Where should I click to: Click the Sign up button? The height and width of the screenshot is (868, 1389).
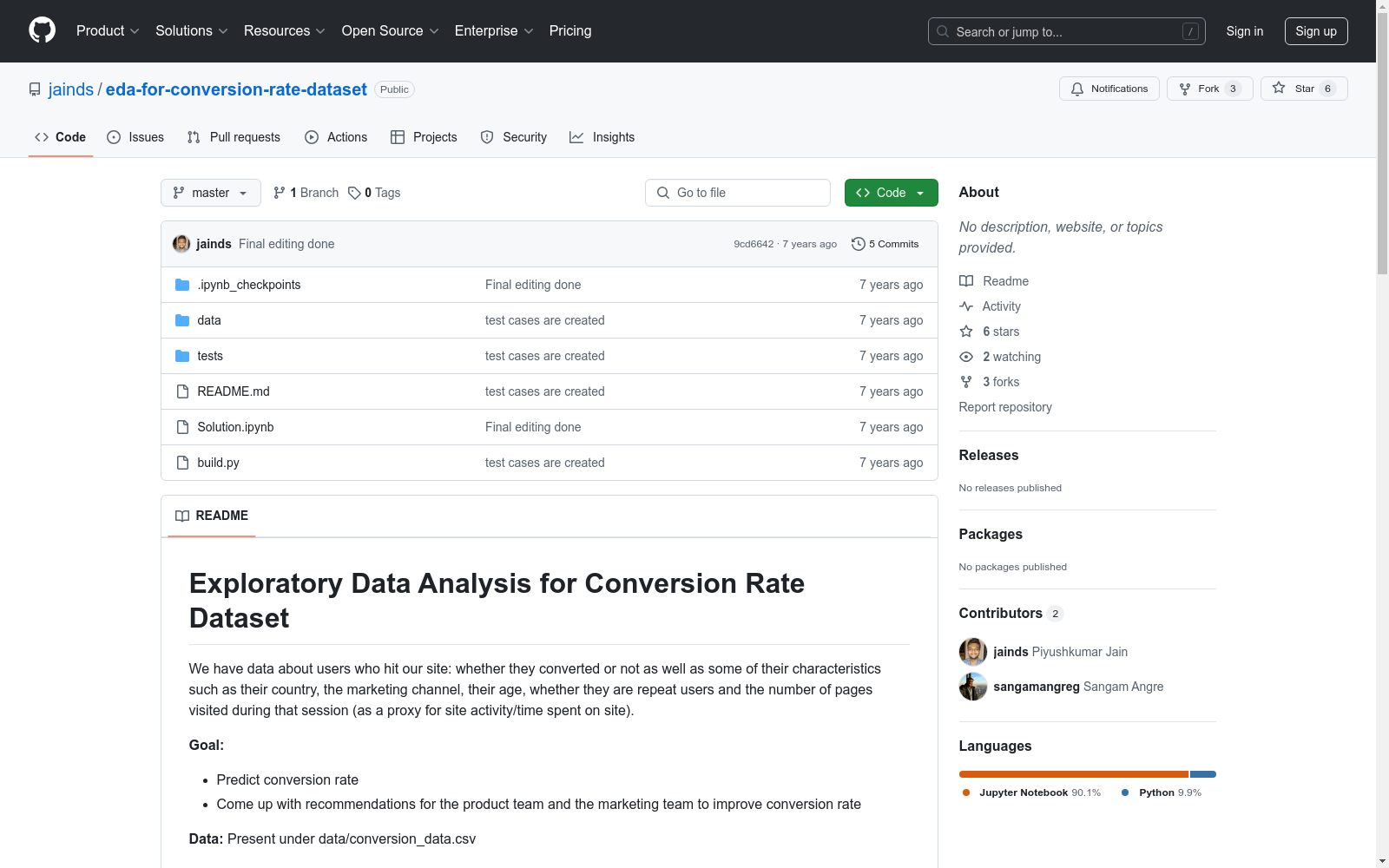pos(1316,31)
